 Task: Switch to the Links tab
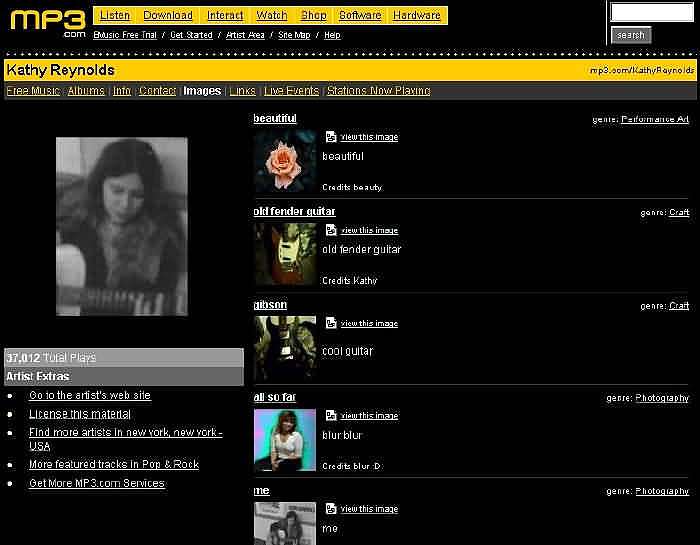[x=242, y=91]
